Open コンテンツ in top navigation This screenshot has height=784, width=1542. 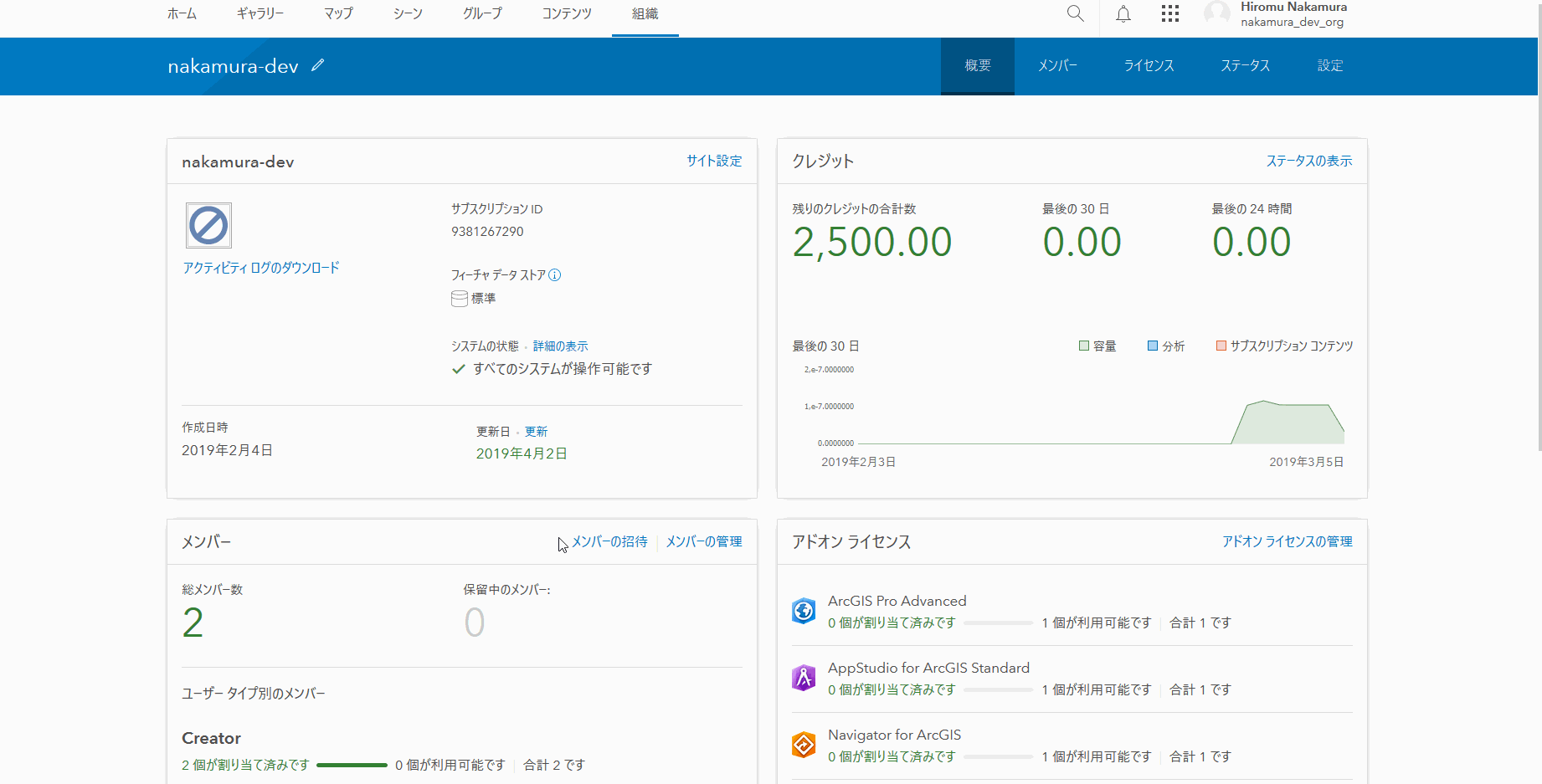(567, 14)
